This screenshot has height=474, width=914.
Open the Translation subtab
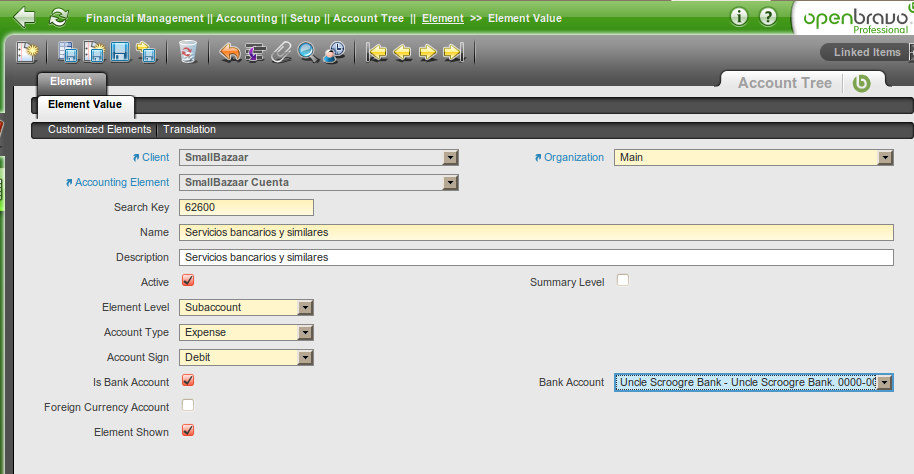pyautogui.click(x=189, y=129)
